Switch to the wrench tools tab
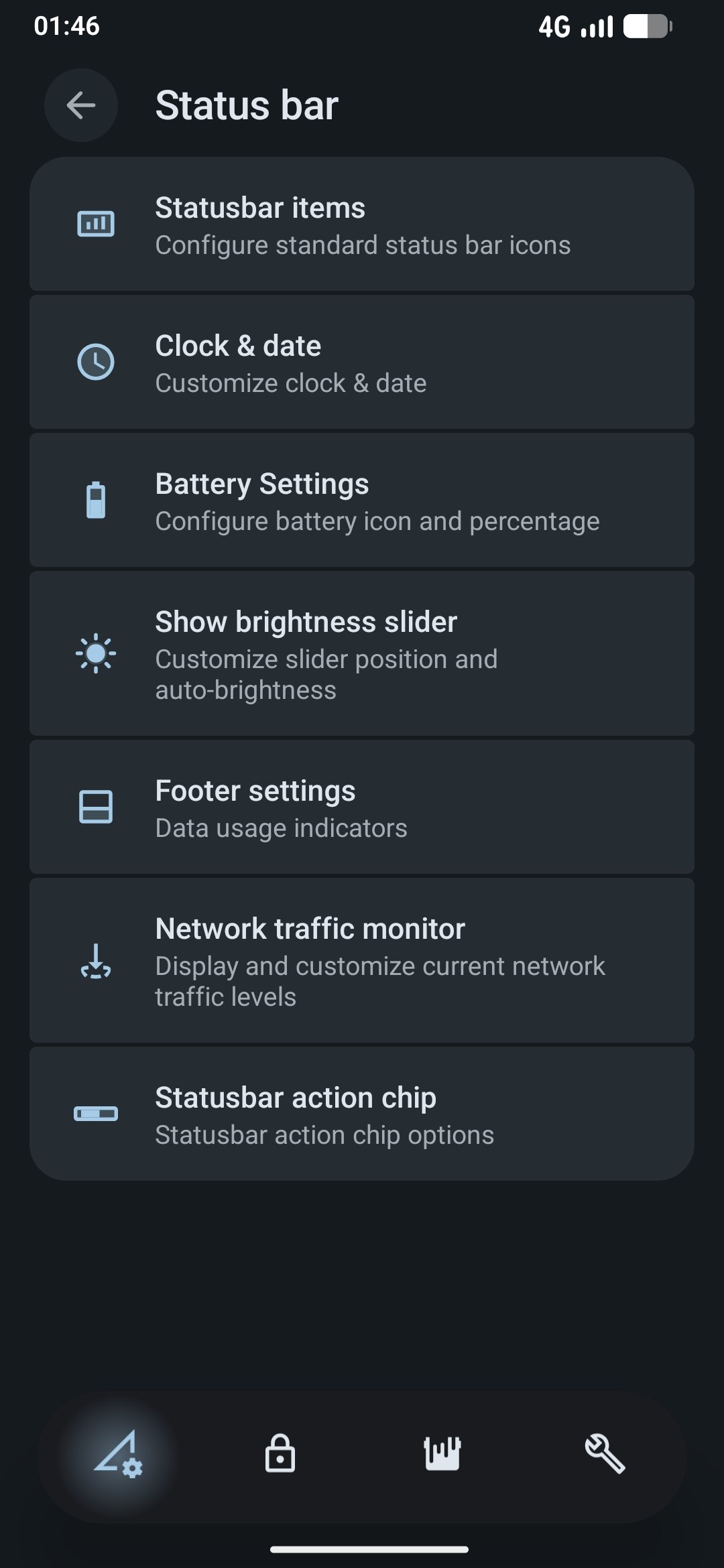This screenshot has width=724, height=1568. pyautogui.click(x=605, y=1453)
